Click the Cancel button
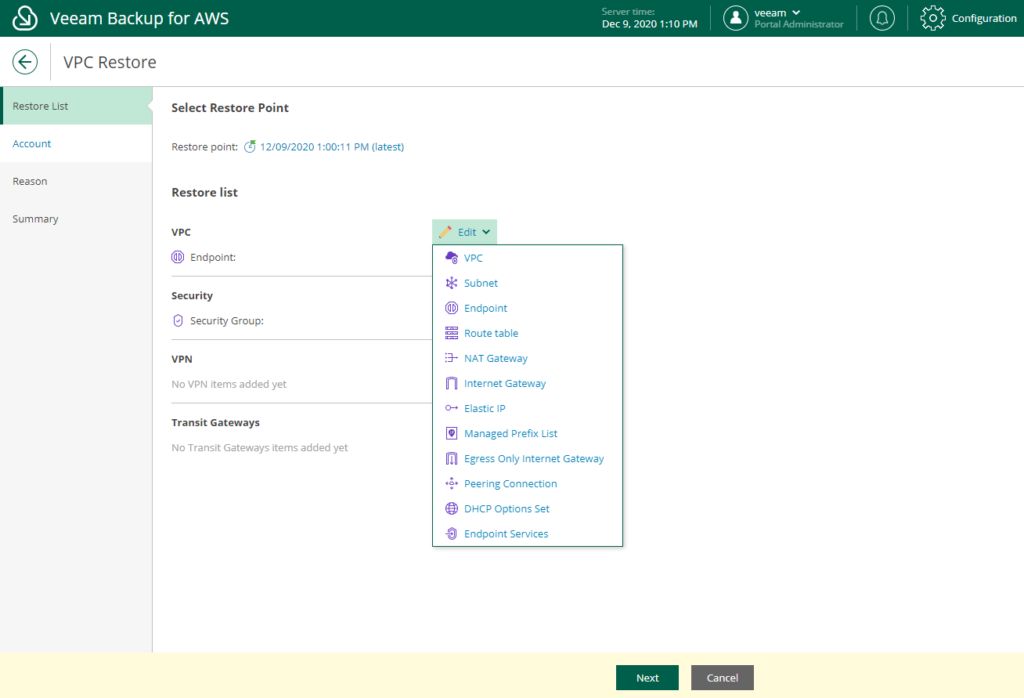The width and height of the screenshot is (1024, 698). tap(722, 678)
